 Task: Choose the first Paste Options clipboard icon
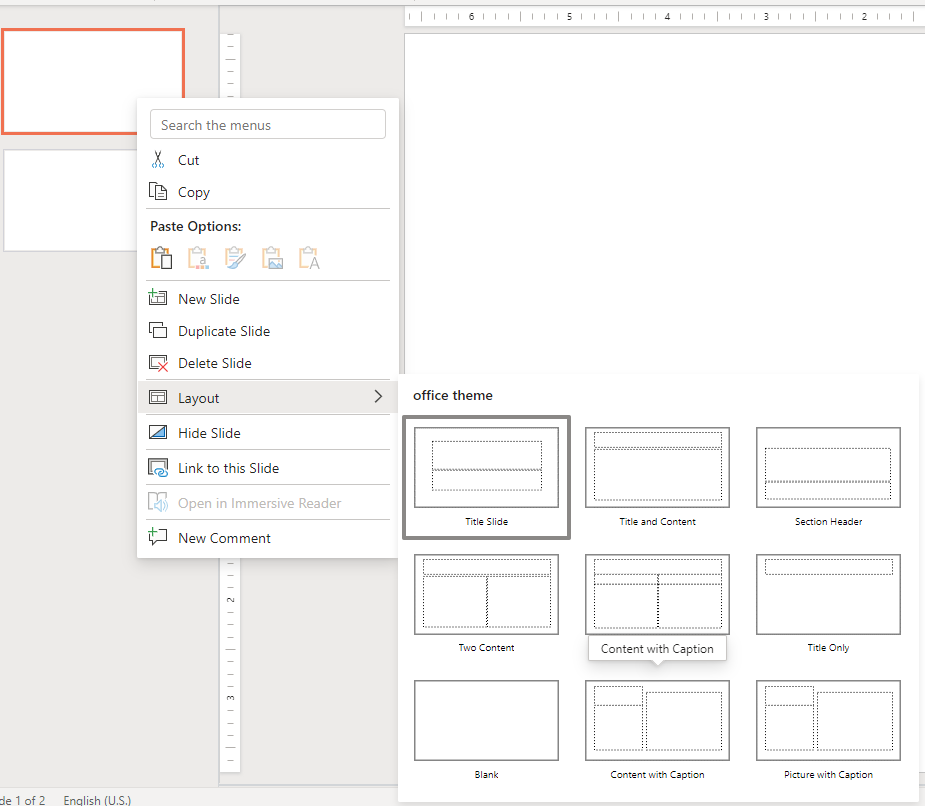[x=161, y=258]
